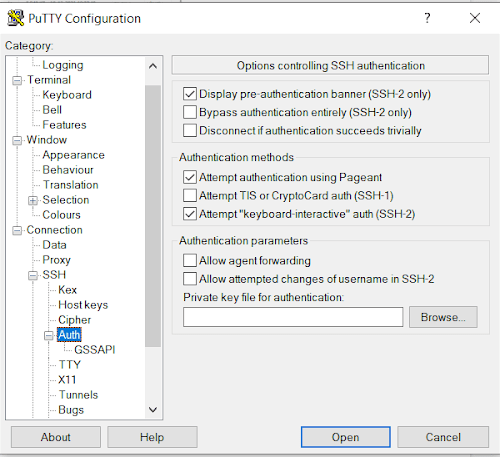This screenshot has height=457, width=500.
Task: Enable Allow attempted changes of username
Action: click(x=190, y=279)
